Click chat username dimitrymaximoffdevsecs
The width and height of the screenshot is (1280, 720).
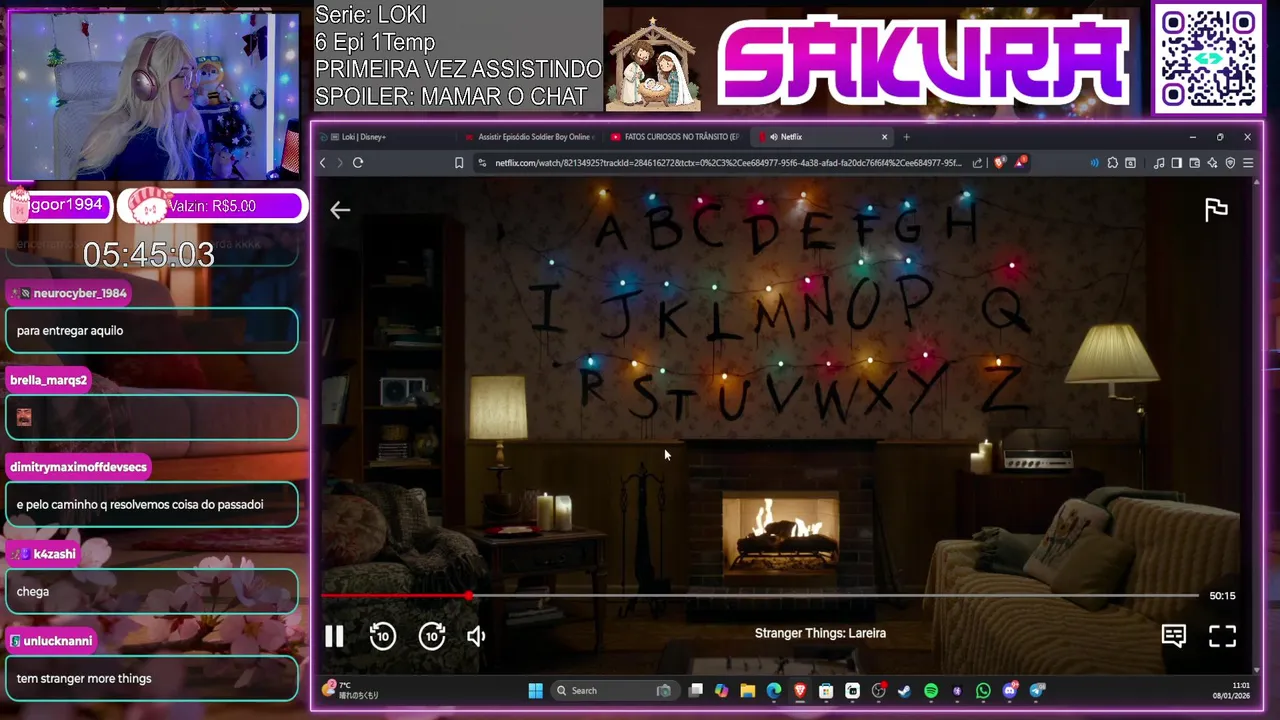click(78, 467)
